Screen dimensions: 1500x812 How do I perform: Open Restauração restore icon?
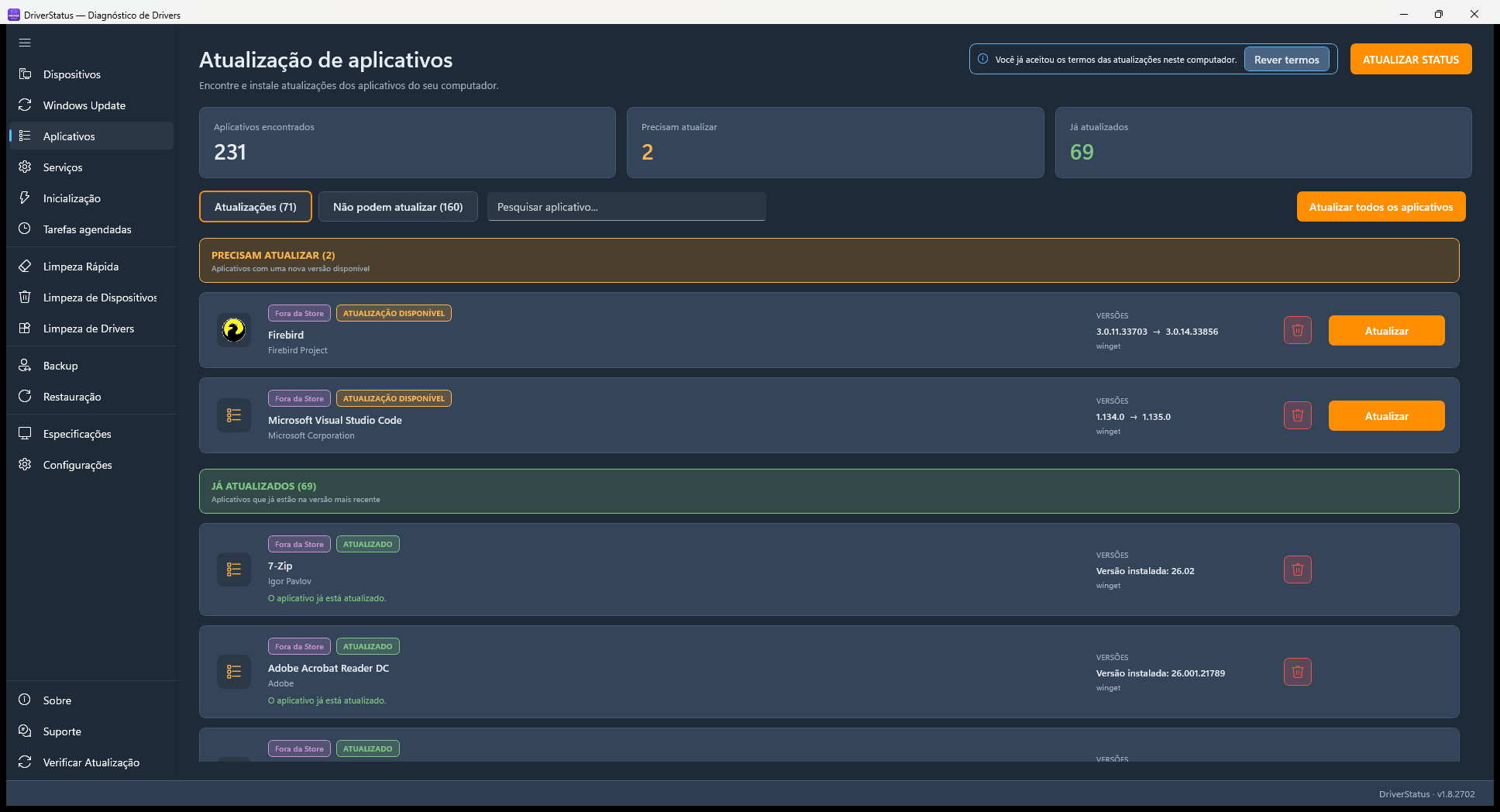[x=25, y=397]
